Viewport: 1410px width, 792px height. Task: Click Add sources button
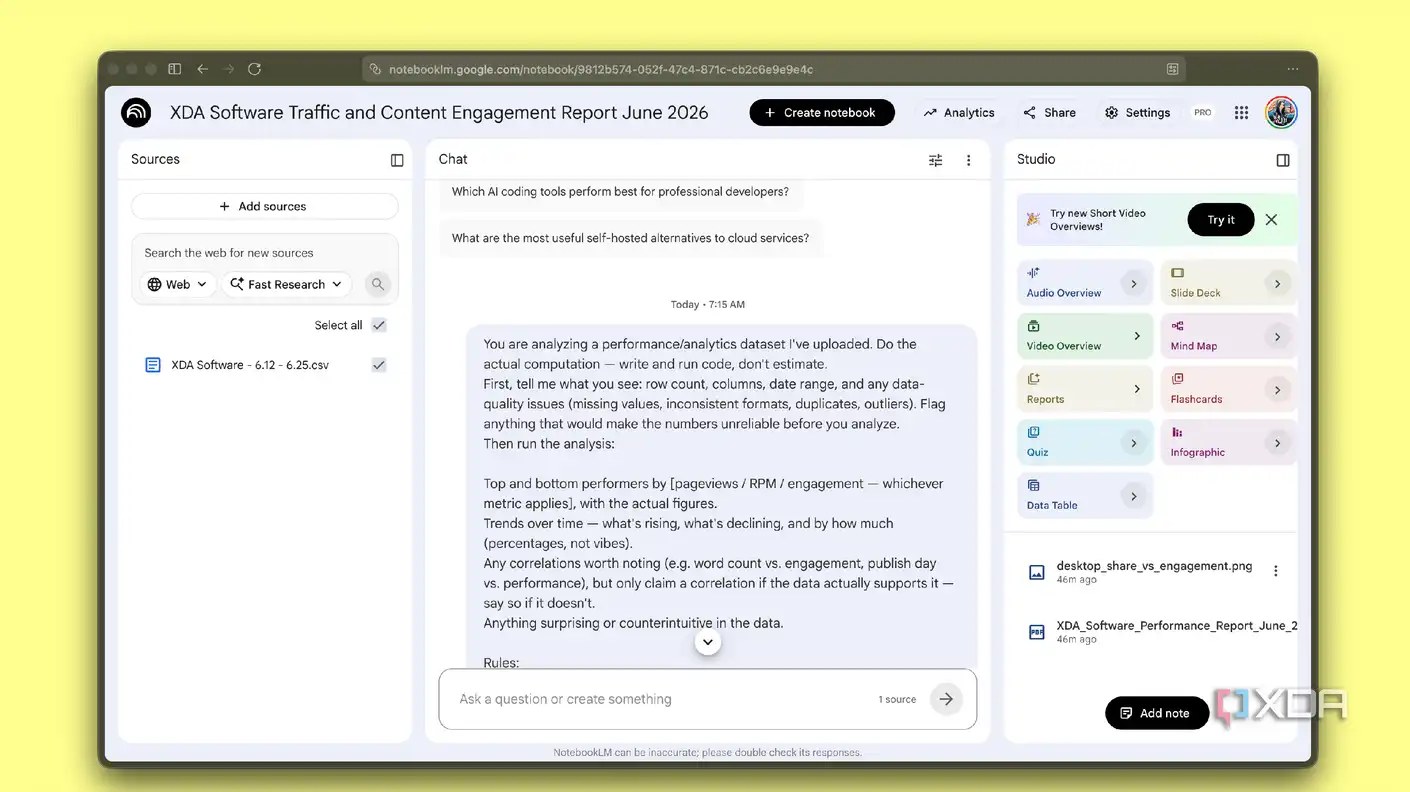click(265, 206)
